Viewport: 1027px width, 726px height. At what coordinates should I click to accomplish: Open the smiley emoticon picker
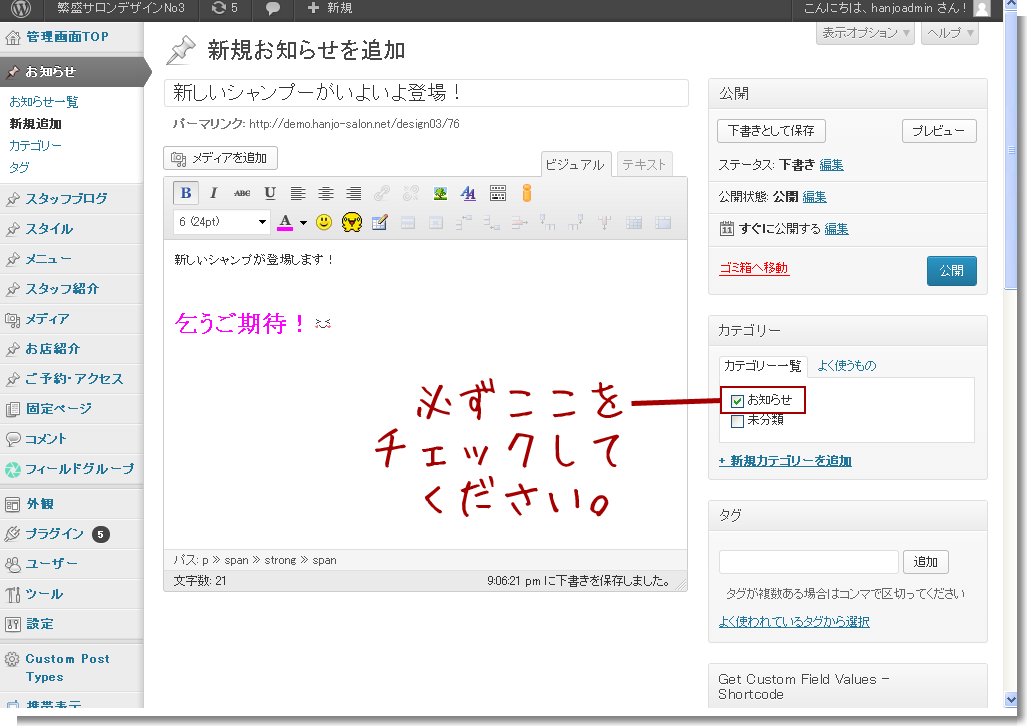click(324, 222)
